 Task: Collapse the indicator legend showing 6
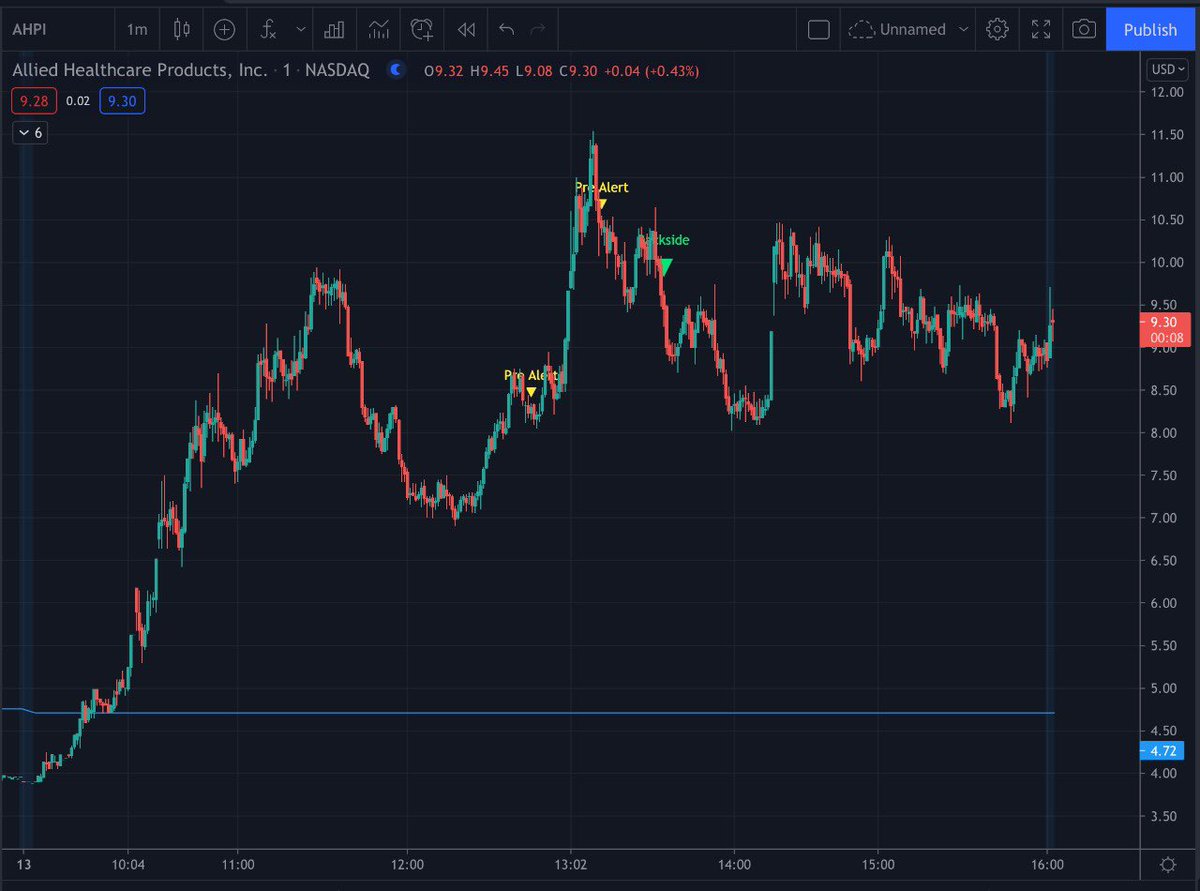click(x=28, y=132)
